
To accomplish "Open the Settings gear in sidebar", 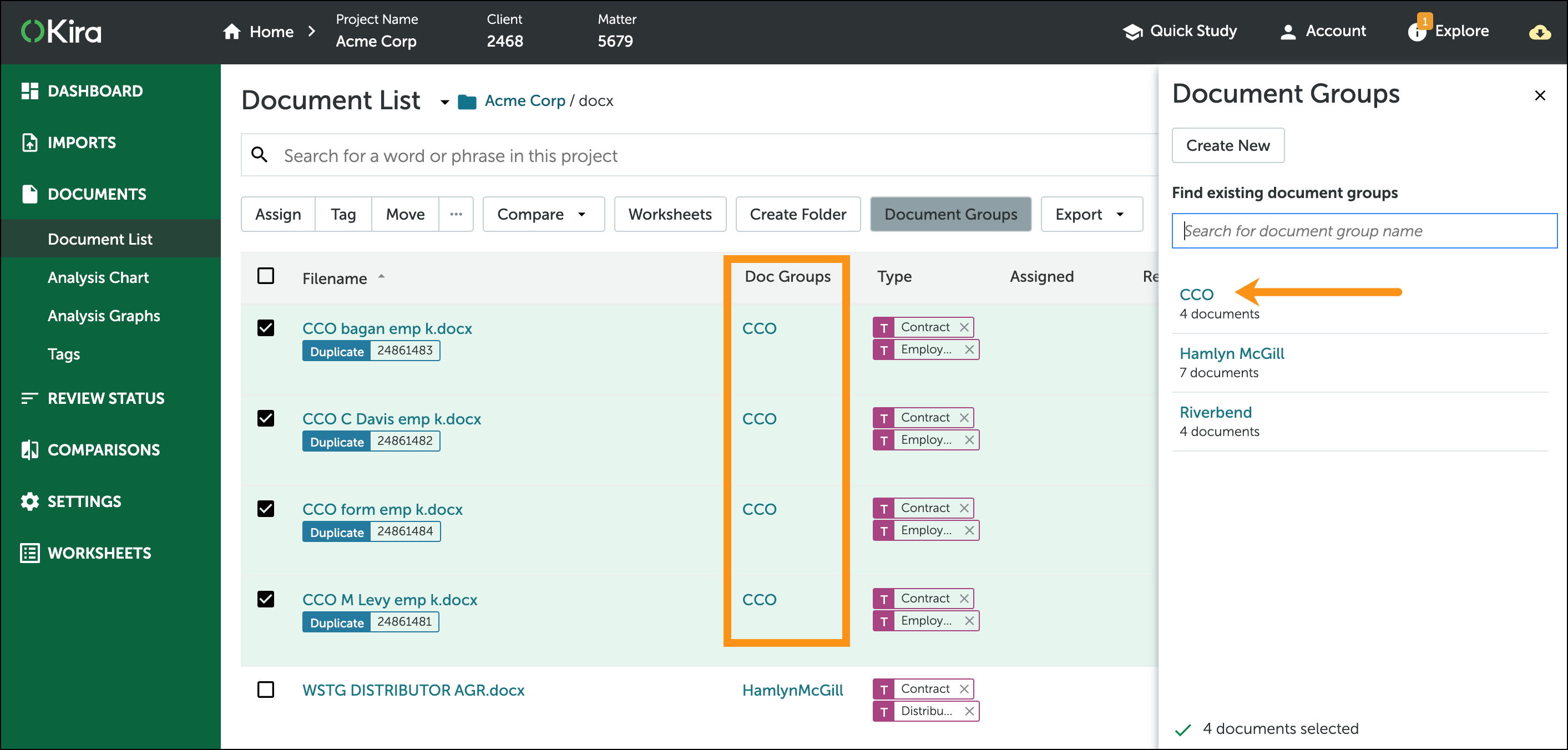I will pyautogui.click(x=29, y=501).
